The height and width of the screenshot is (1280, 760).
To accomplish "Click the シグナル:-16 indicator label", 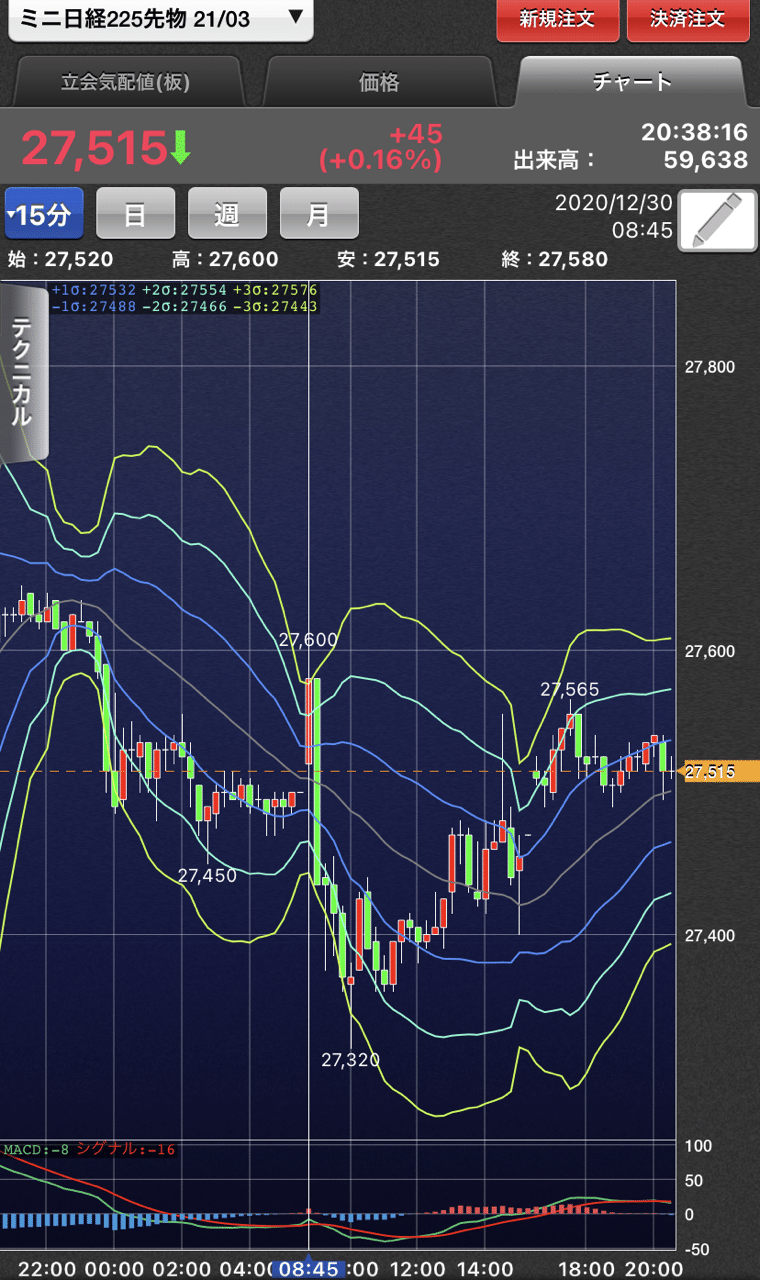I will tap(126, 1150).
